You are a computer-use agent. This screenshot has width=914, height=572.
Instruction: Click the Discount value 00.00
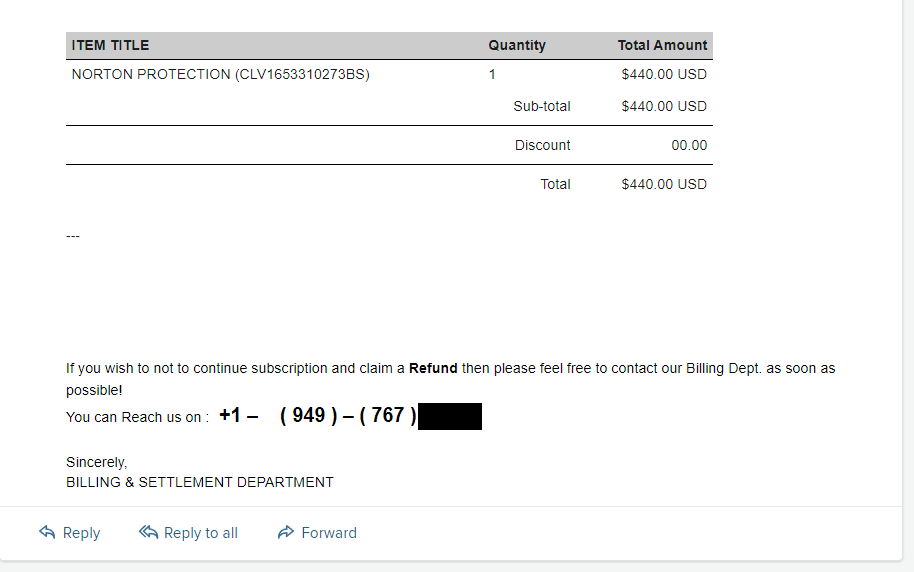point(689,145)
